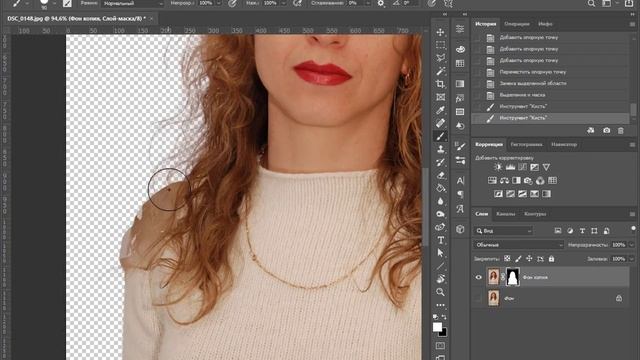Select history state 'Выделение и маска'
This screenshot has height=360, width=640.
551,95
